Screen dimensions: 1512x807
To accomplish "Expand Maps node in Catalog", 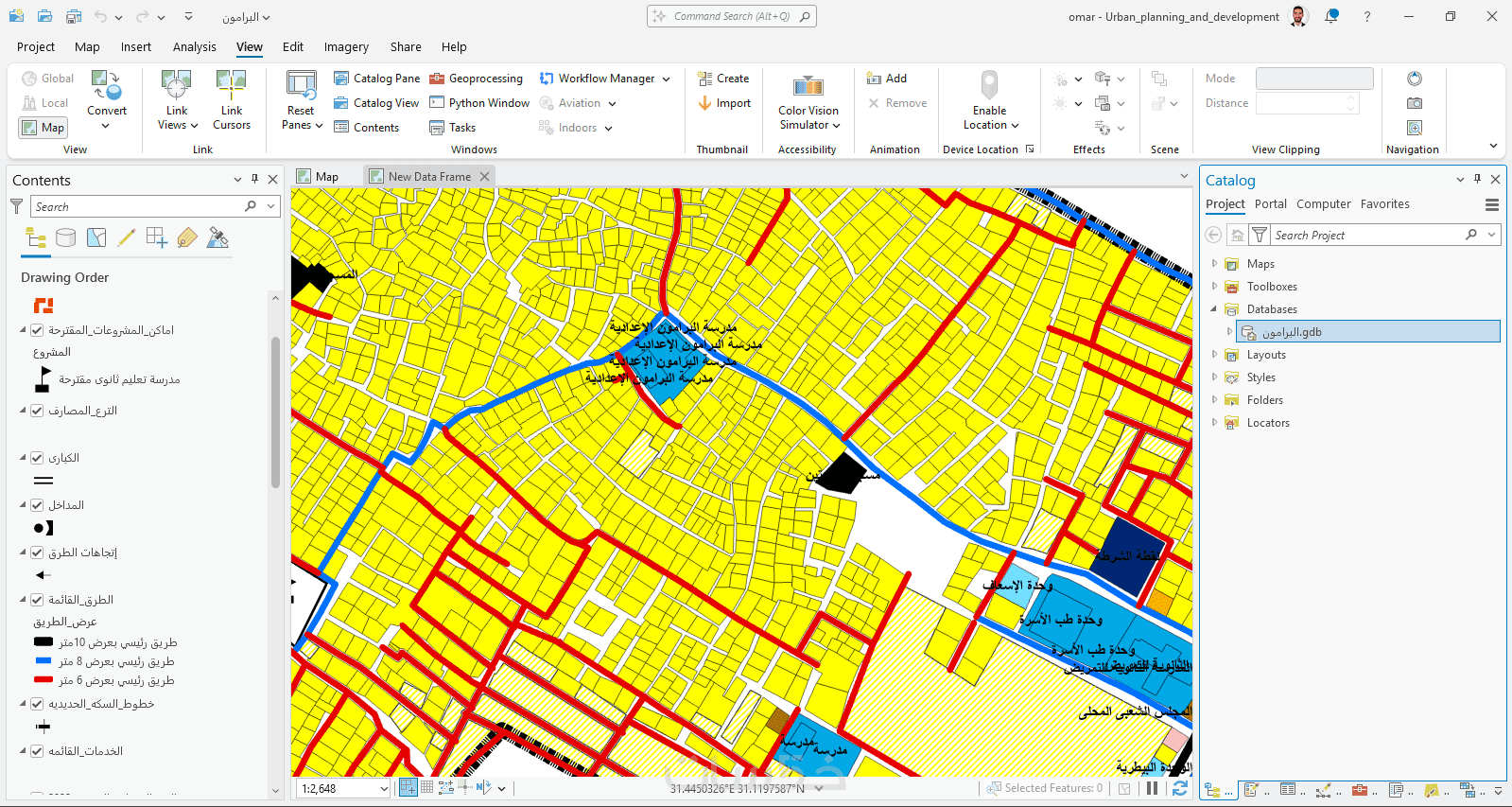I will point(1214,264).
